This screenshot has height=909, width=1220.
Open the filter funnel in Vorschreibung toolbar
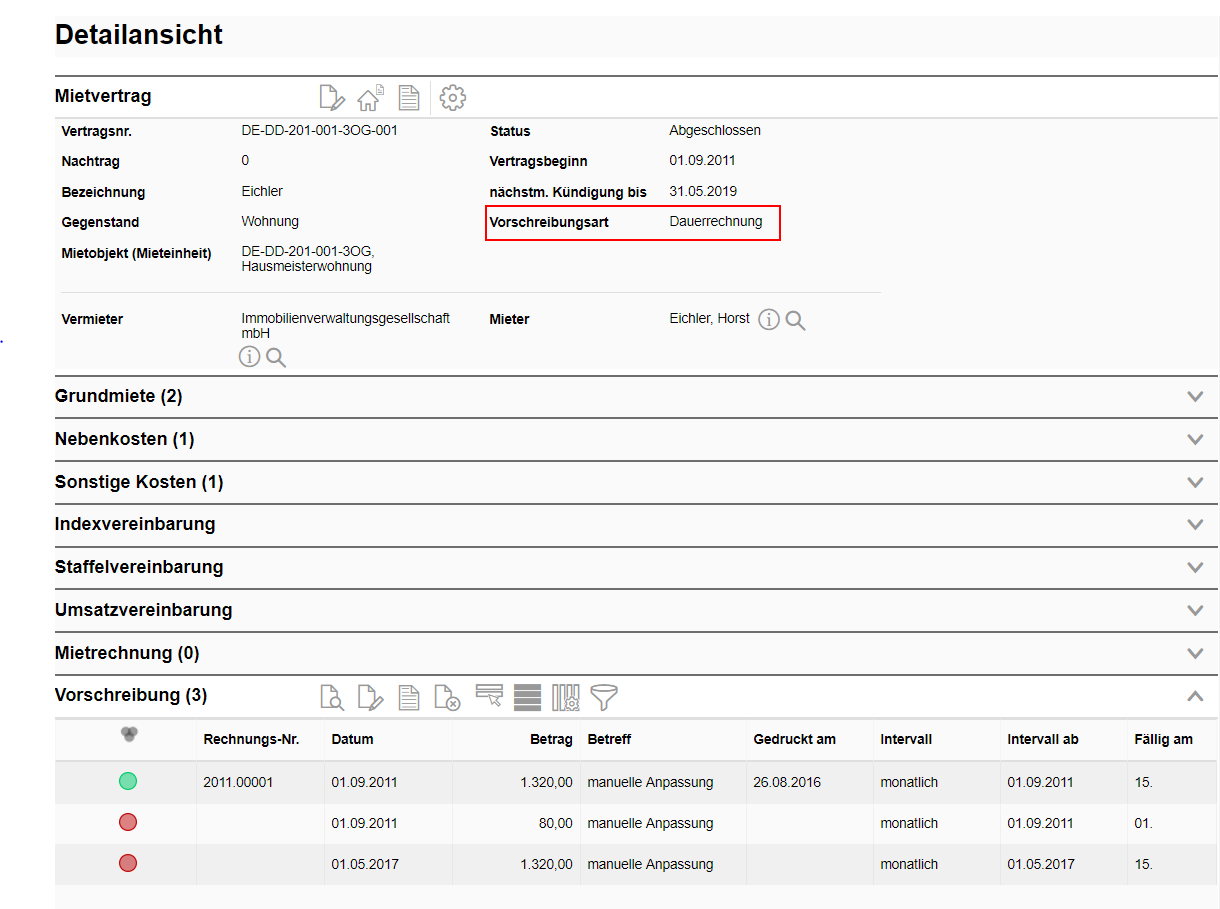pos(604,697)
